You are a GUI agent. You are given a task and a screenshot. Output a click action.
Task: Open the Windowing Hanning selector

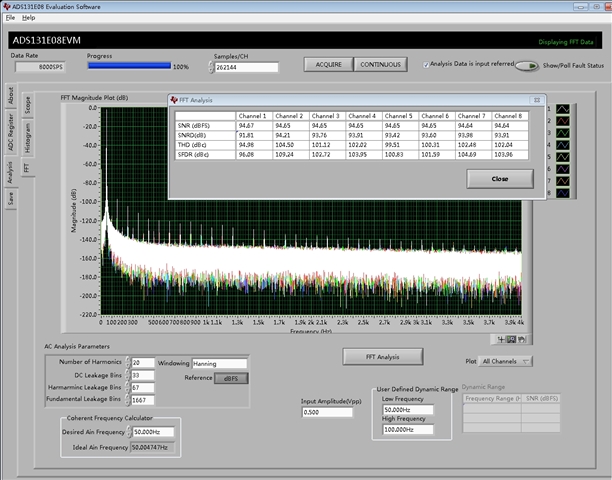coord(219,364)
